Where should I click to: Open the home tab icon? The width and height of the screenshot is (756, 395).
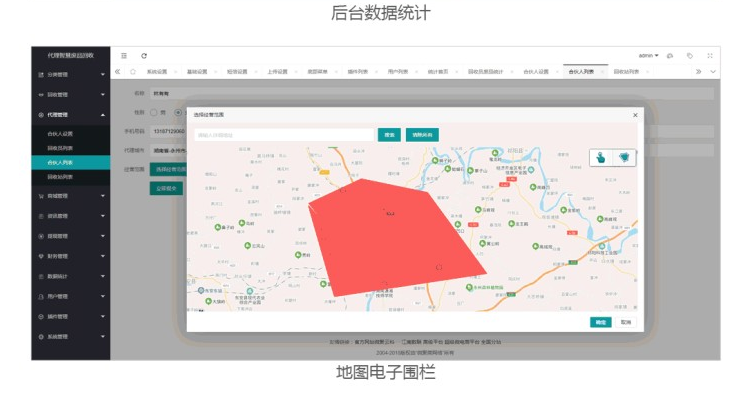pos(133,71)
